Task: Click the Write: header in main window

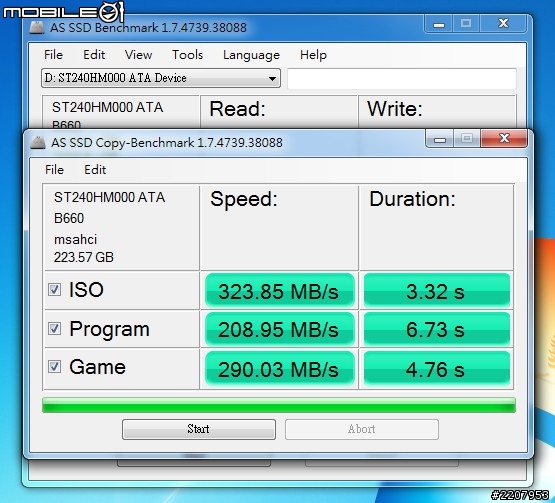Action: click(395, 109)
